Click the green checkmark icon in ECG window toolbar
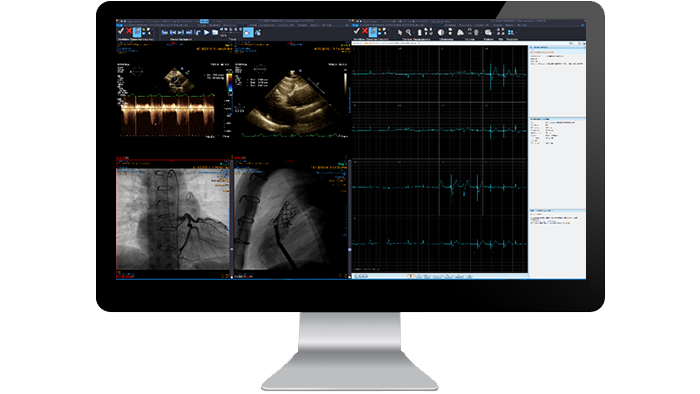 tap(357, 31)
